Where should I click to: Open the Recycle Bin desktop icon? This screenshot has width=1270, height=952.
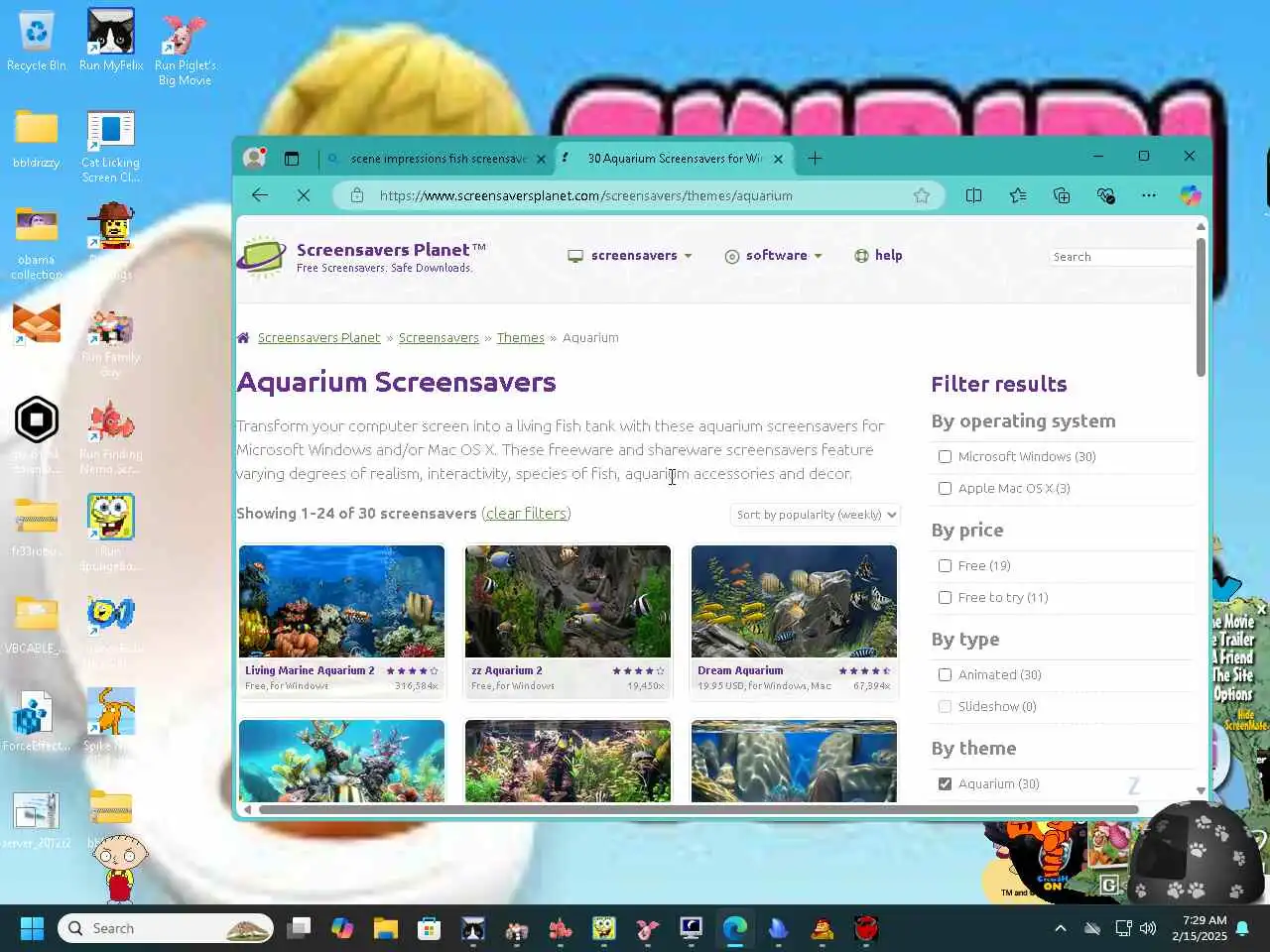coord(36,42)
